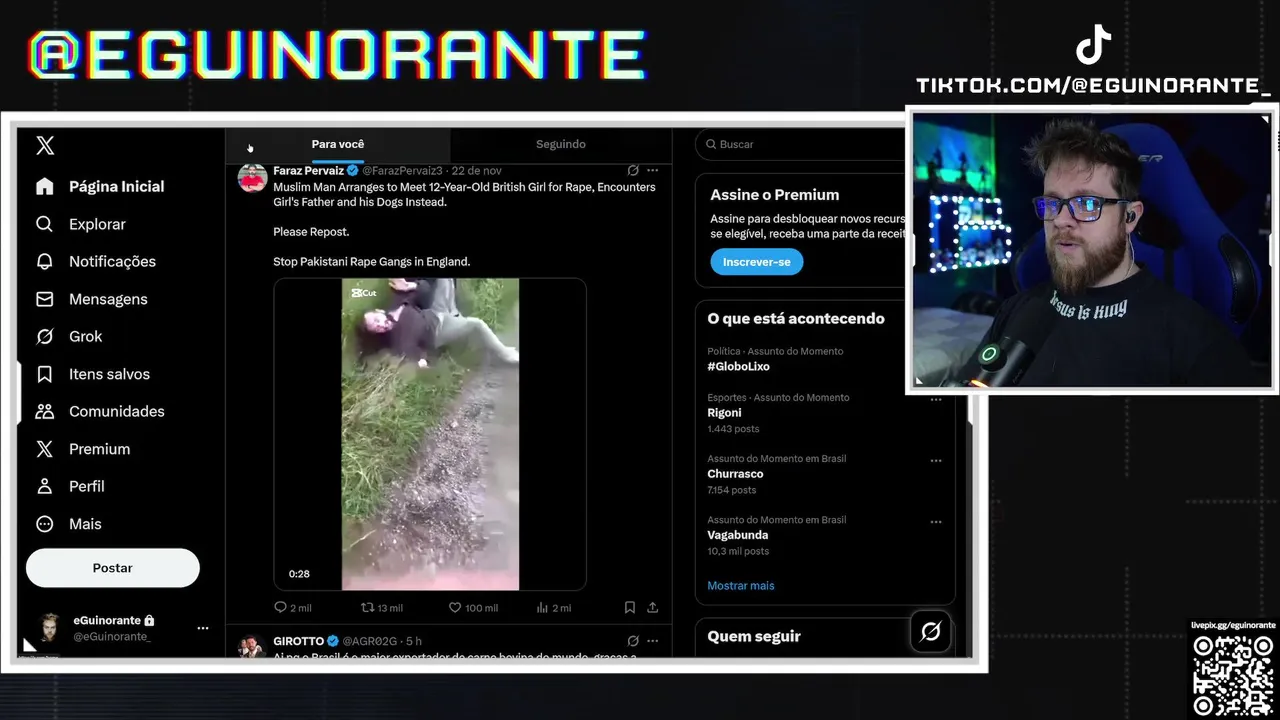1280x720 pixels.
Task: Open Página Inicial home icon
Action: (x=44, y=187)
